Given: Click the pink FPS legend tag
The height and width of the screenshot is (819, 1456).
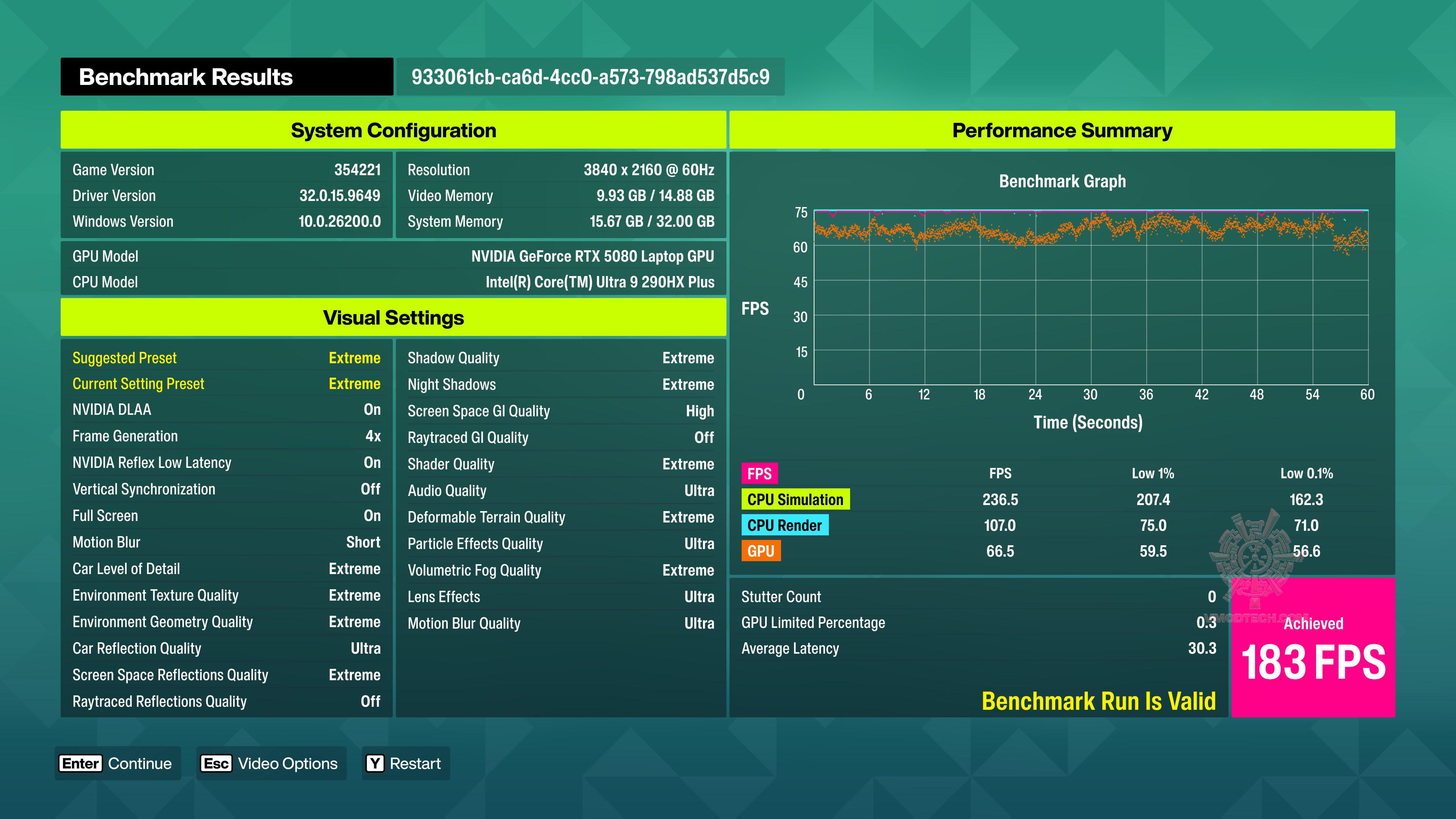Looking at the screenshot, I should [759, 474].
